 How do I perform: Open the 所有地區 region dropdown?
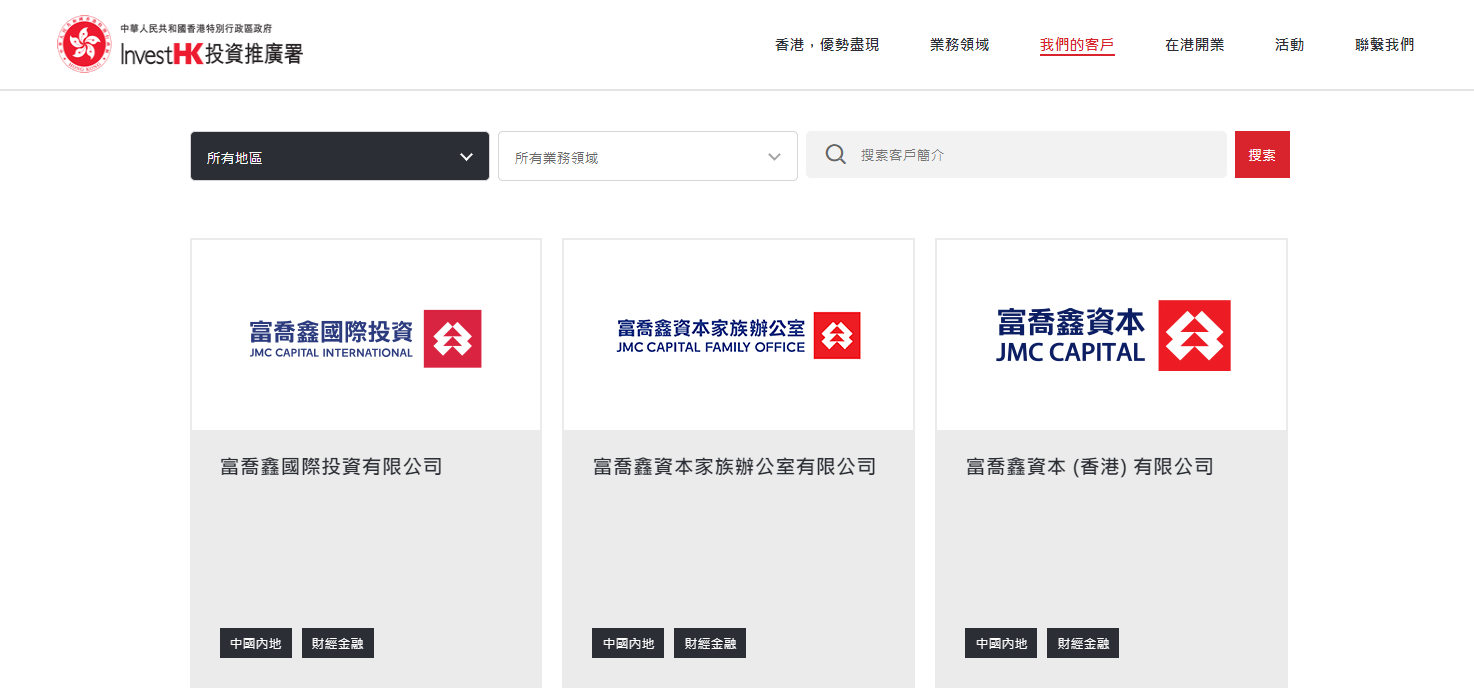[x=340, y=156]
